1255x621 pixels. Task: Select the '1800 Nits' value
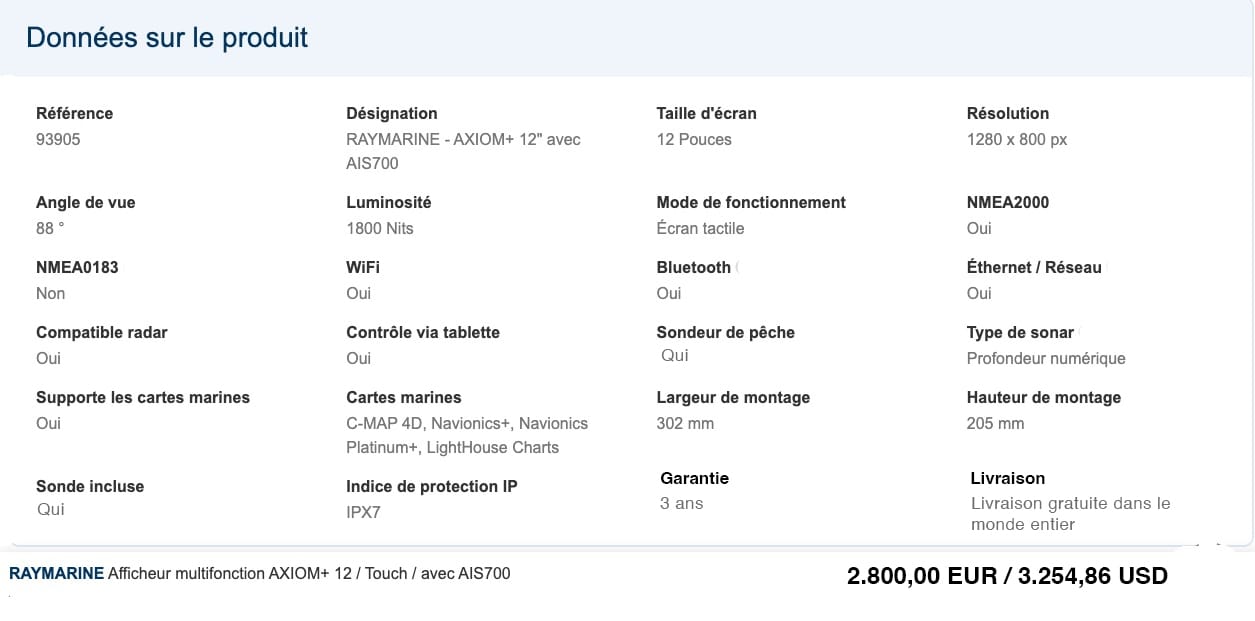380,229
